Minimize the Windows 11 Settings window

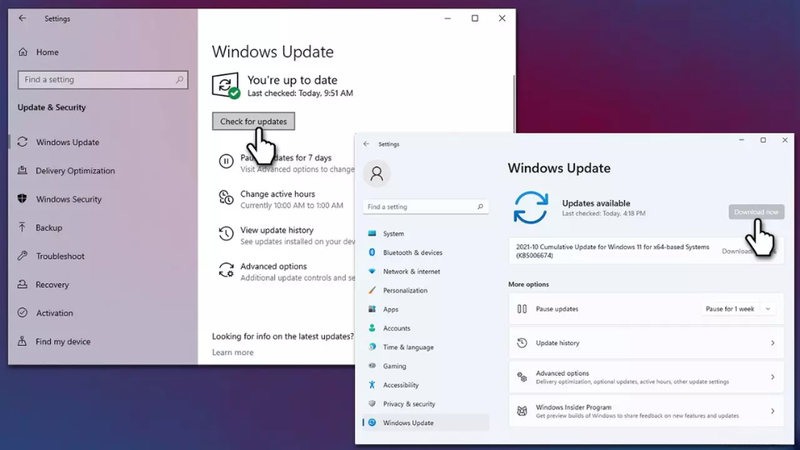point(741,140)
